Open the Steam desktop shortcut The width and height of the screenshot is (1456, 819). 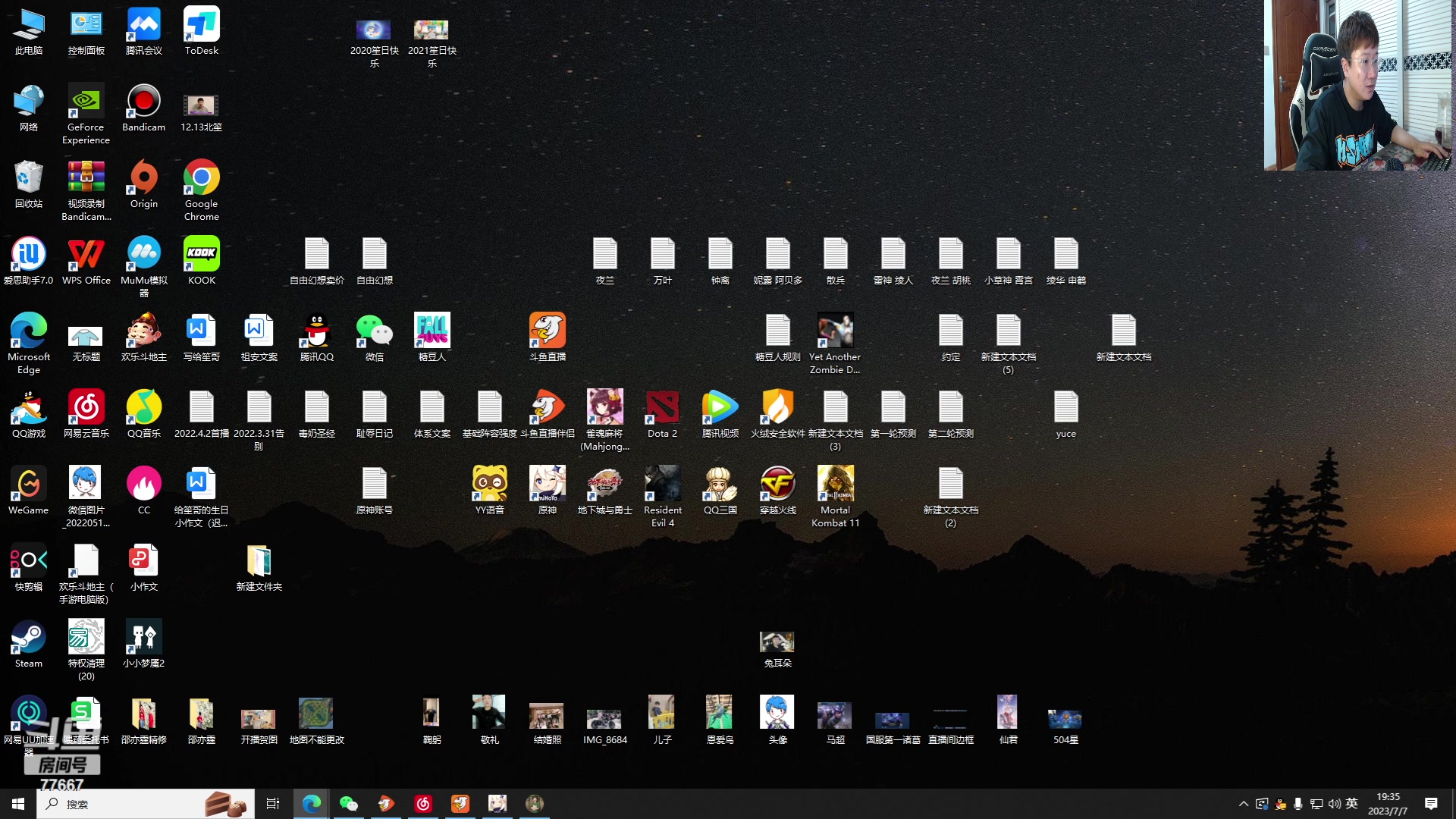coord(29,645)
